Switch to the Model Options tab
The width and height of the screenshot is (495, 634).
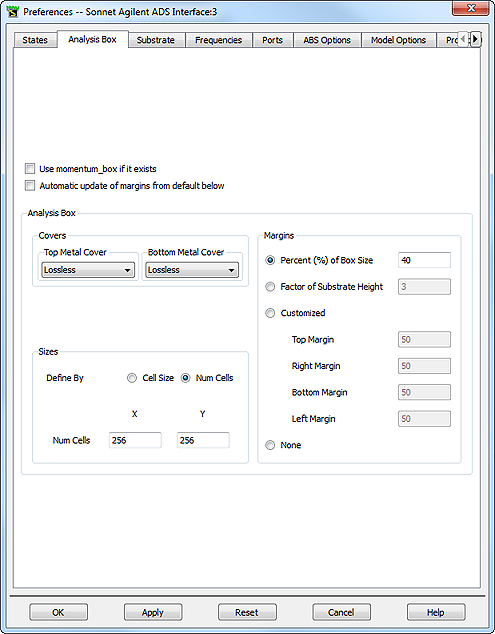point(398,40)
